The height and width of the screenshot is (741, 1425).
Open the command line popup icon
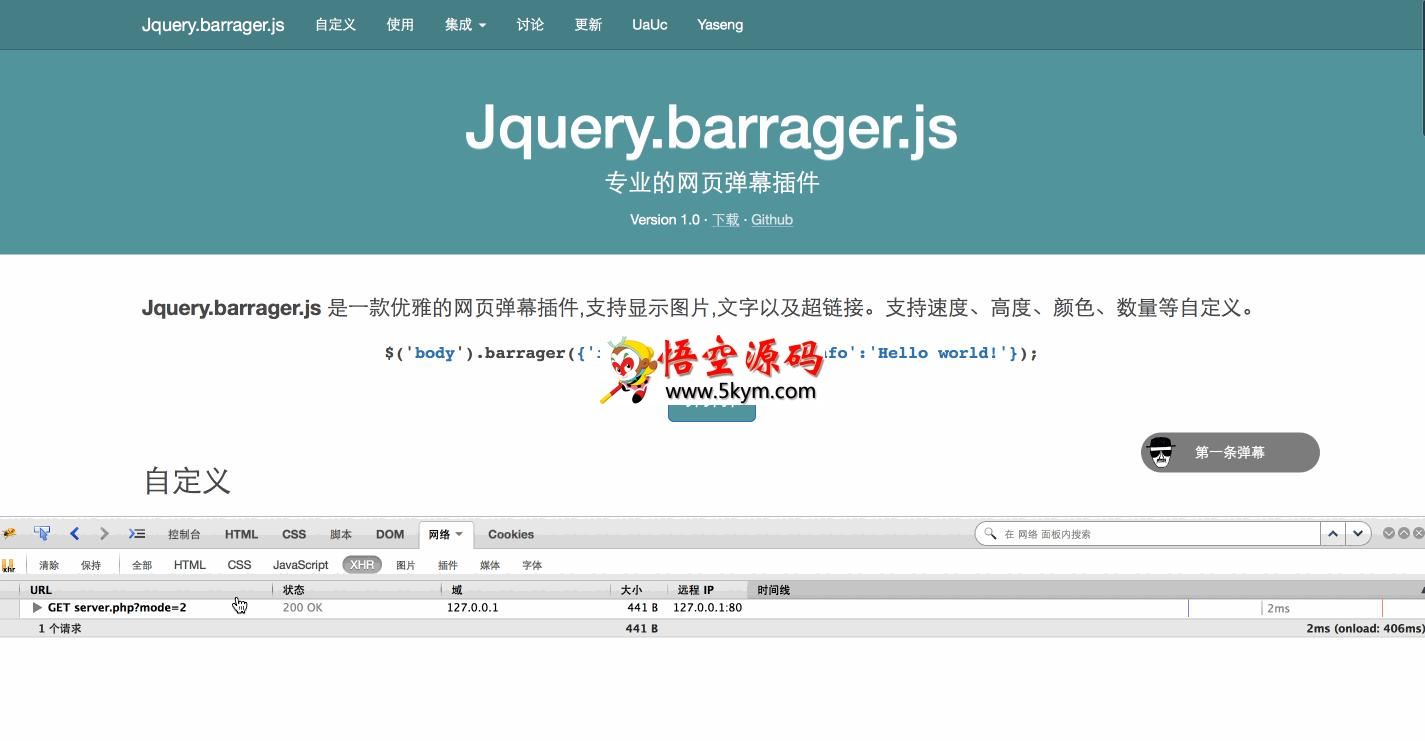tap(137, 534)
